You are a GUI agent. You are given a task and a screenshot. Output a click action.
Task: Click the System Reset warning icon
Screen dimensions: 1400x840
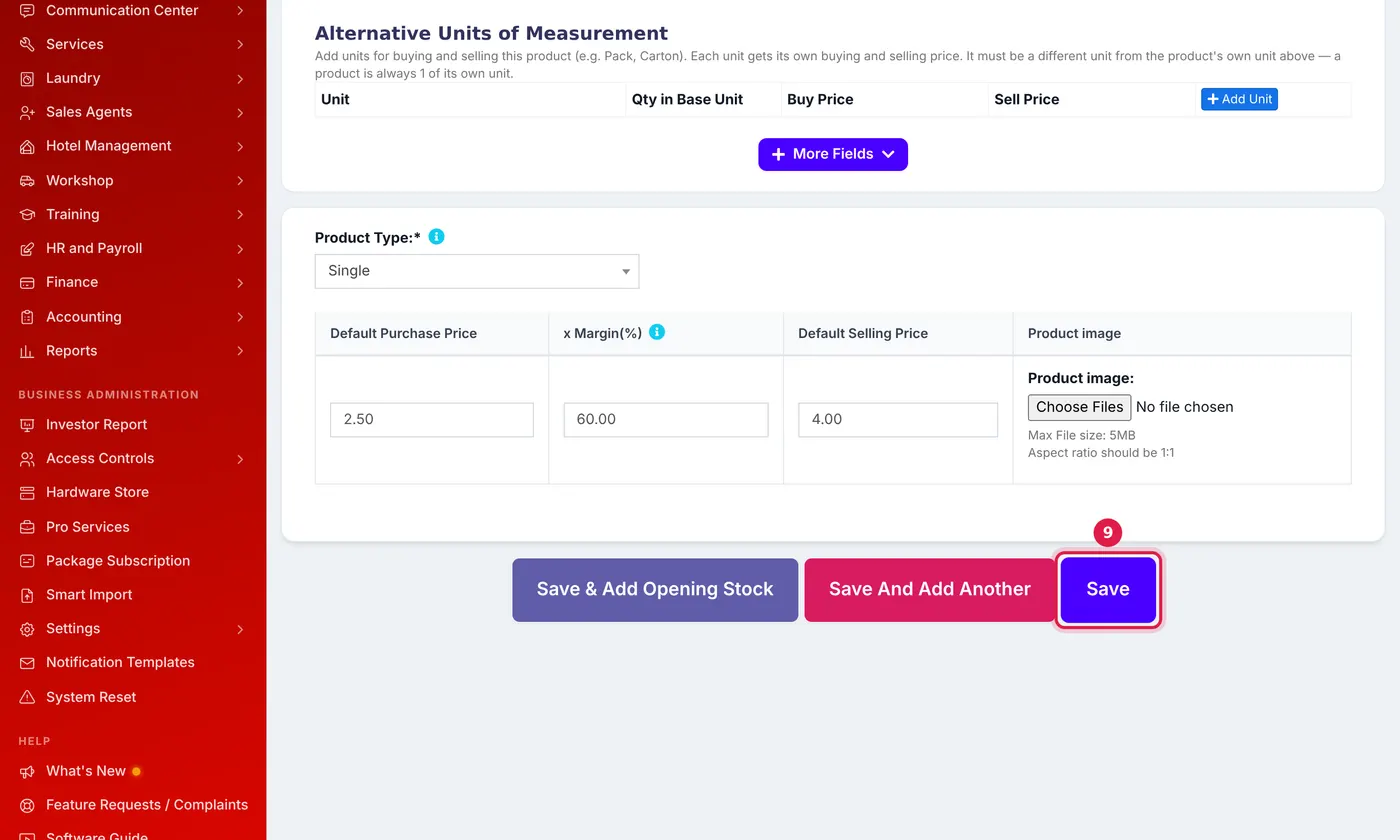[x=27, y=697]
